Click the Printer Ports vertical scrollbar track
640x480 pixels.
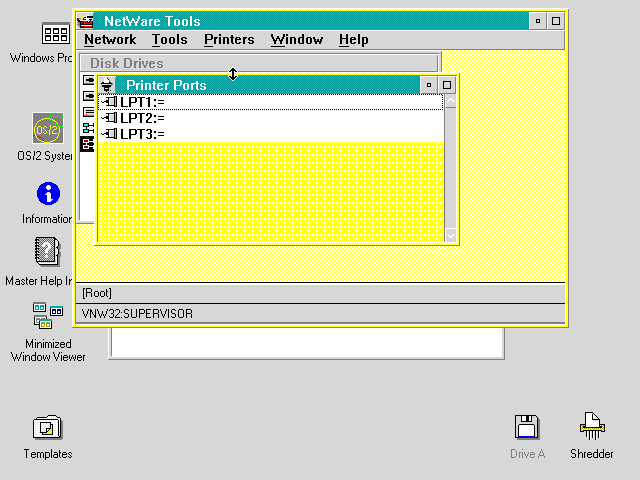[x=451, y=168]
